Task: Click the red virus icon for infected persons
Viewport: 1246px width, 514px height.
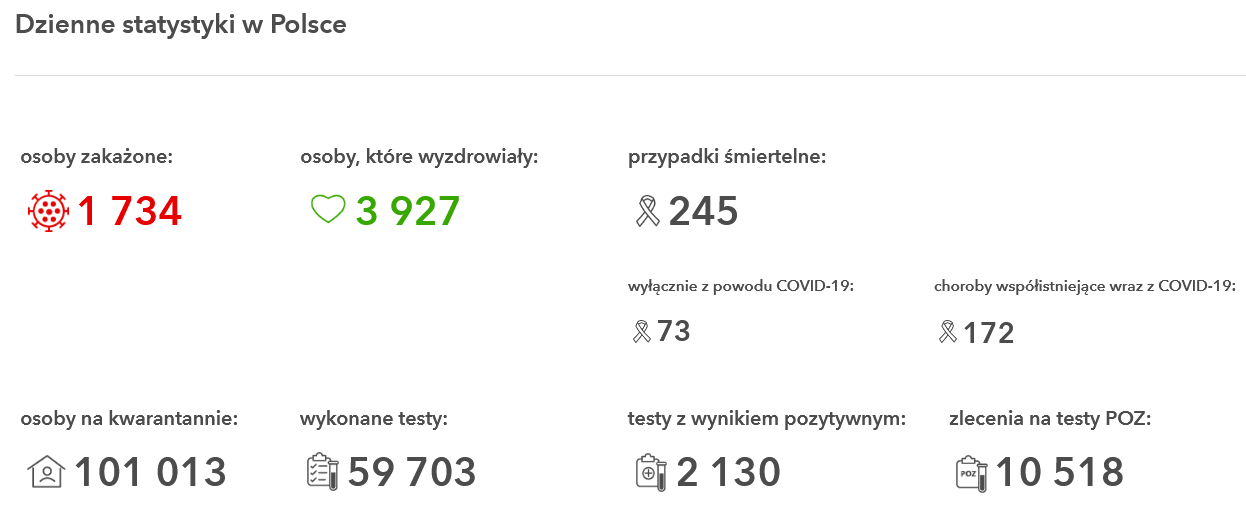Action: pos(48,211)
